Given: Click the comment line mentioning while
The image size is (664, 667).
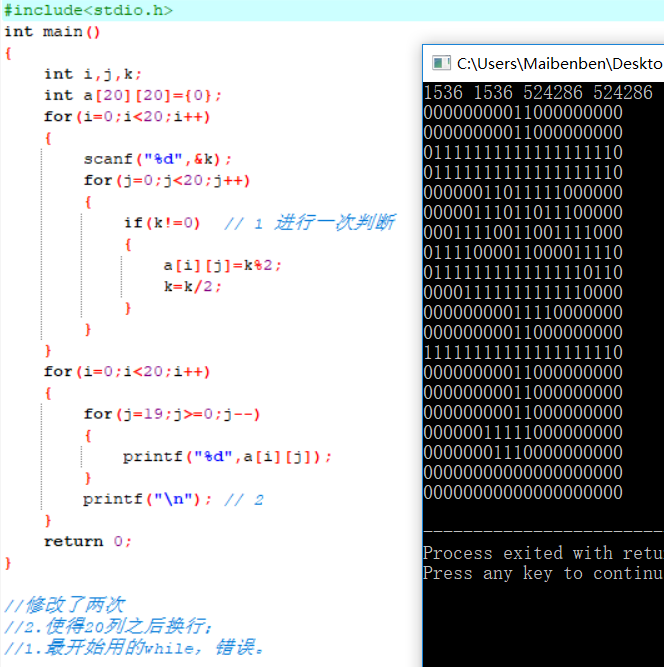Looking at the screenshot, I should point(136,647).
